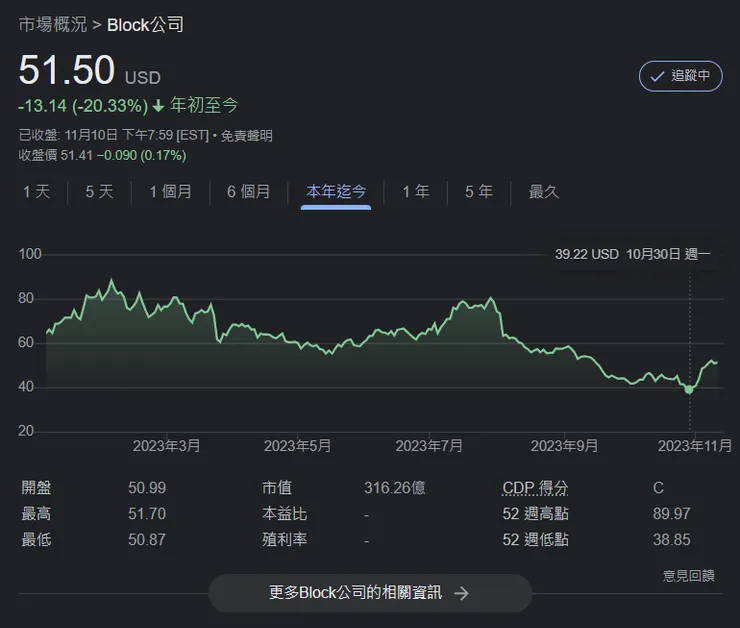The width and height of the screenshot is (740, 628).
Task: Click the -13.14 (-20.33%) change text
Action: (x=83, y=106)
